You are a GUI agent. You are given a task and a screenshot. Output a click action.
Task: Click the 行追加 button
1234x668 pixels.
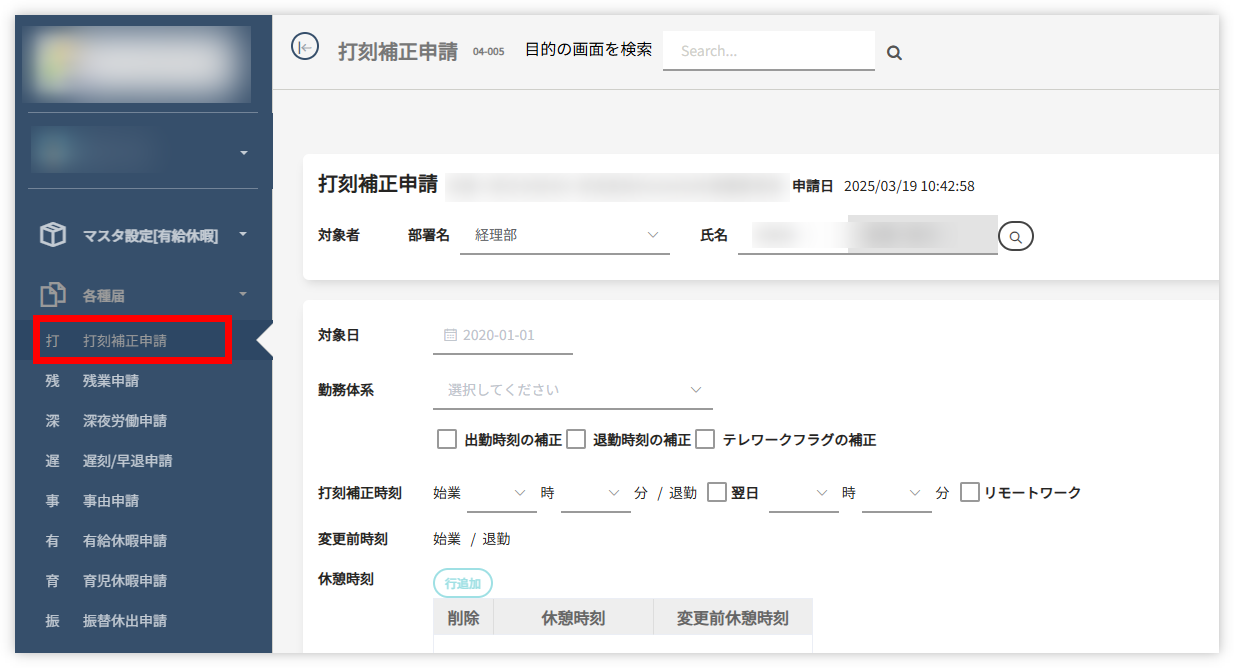(x=462, y=583)
